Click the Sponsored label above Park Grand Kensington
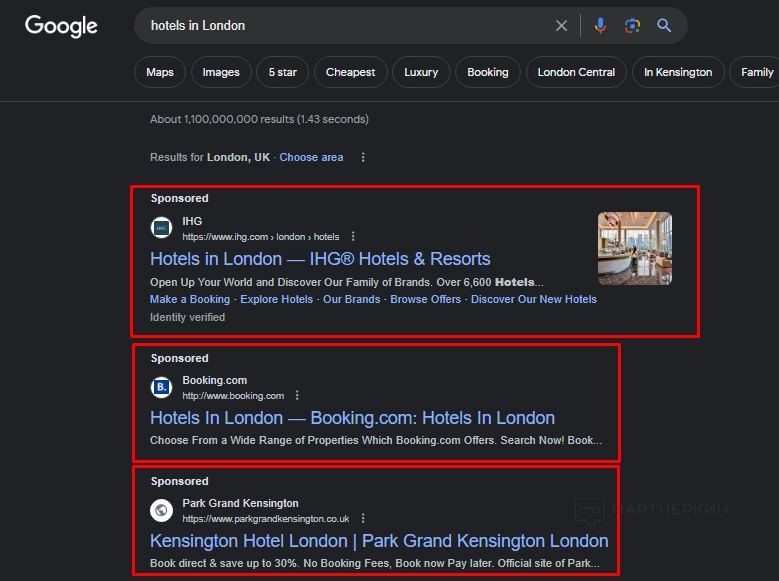779x581 pixels. point(179,481)
